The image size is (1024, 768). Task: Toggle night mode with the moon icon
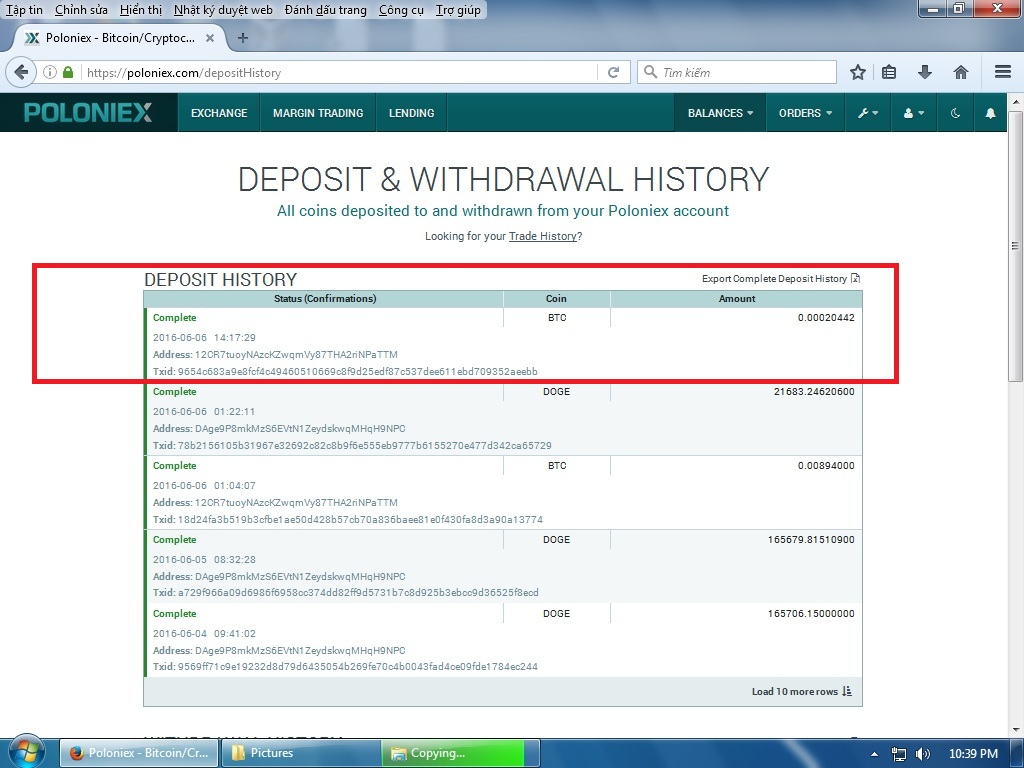pyautogui.click(x=955, y=113)
